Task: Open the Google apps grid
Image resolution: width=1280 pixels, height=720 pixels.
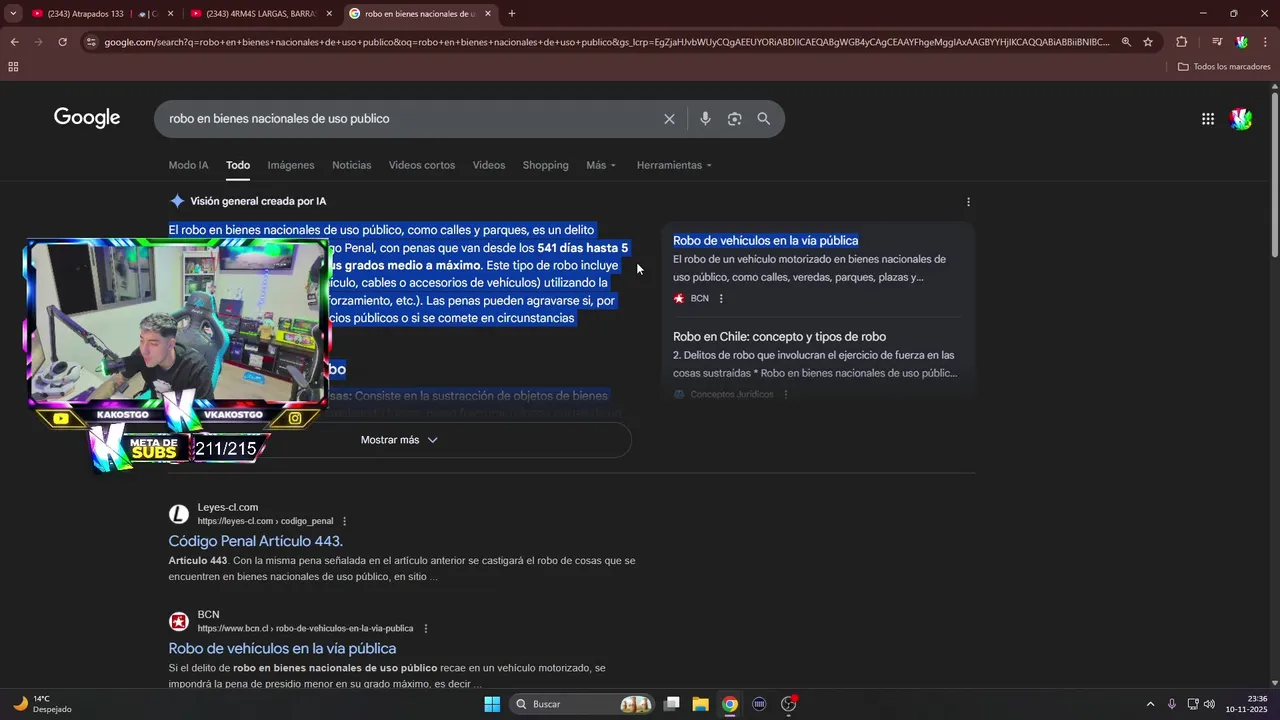Action: 1208,119
